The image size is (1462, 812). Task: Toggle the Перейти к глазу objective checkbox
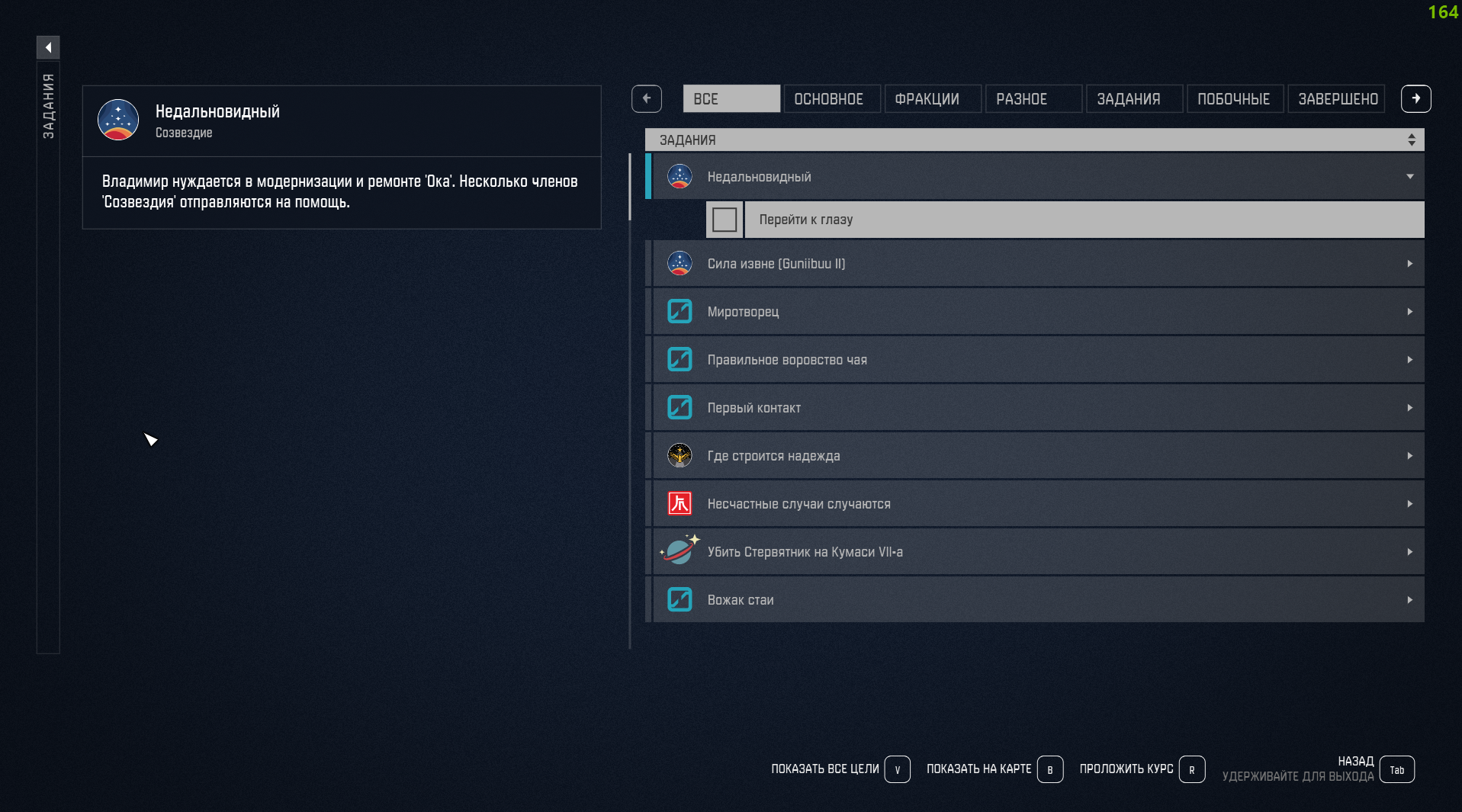point(725,220)
